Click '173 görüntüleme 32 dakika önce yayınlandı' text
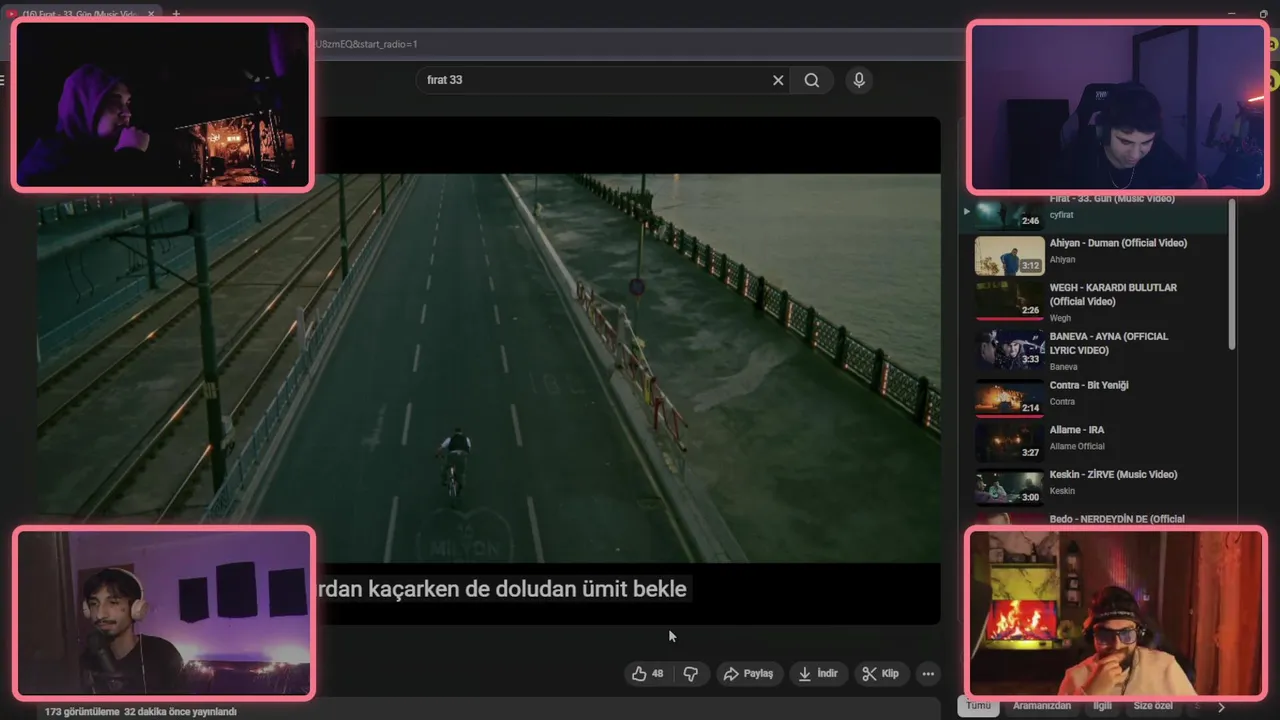This screenshot has height=720, width=1280. (141, 712)
